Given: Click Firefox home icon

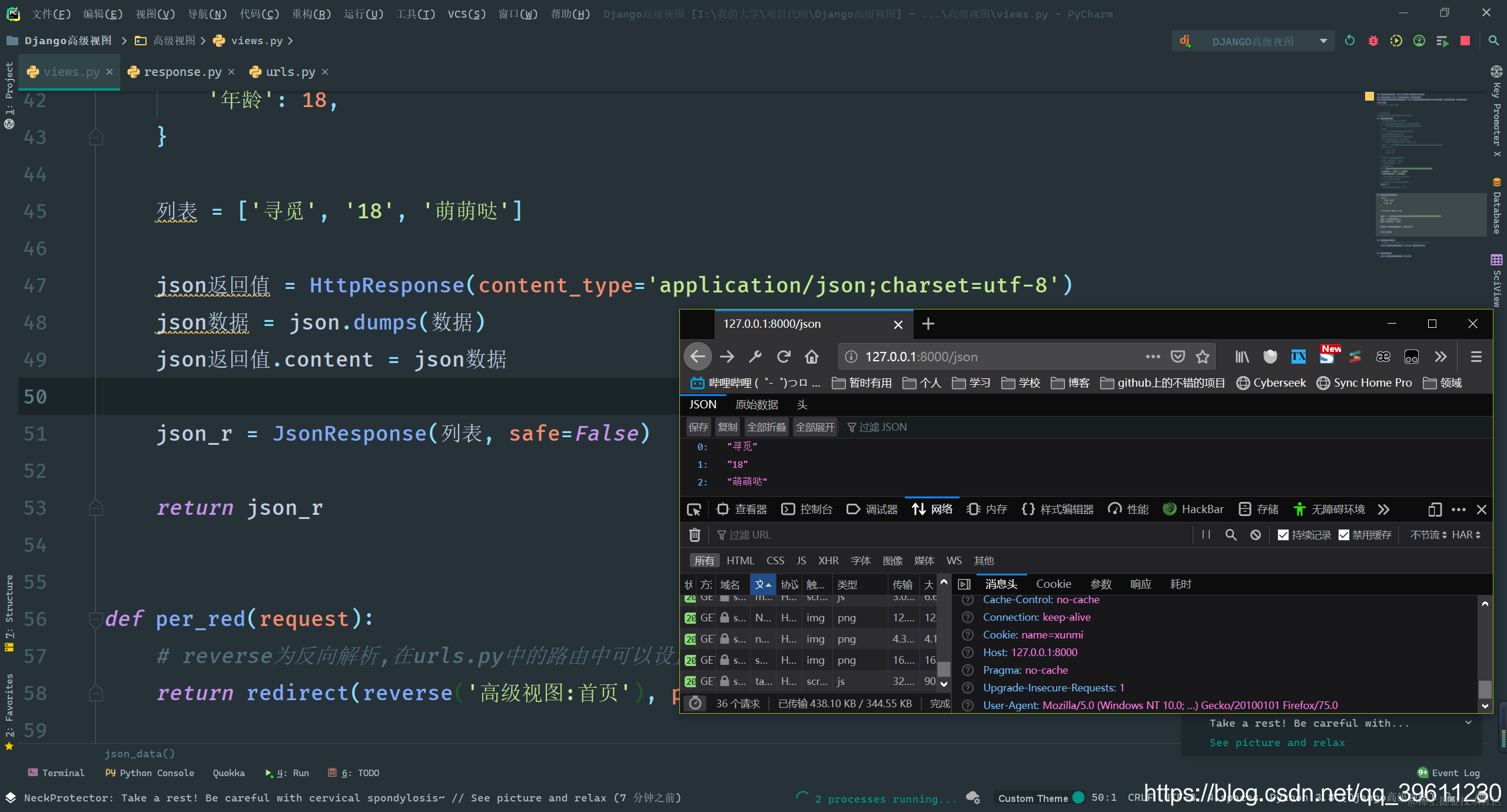Looking at the screenshot, I should click(812, 357).
